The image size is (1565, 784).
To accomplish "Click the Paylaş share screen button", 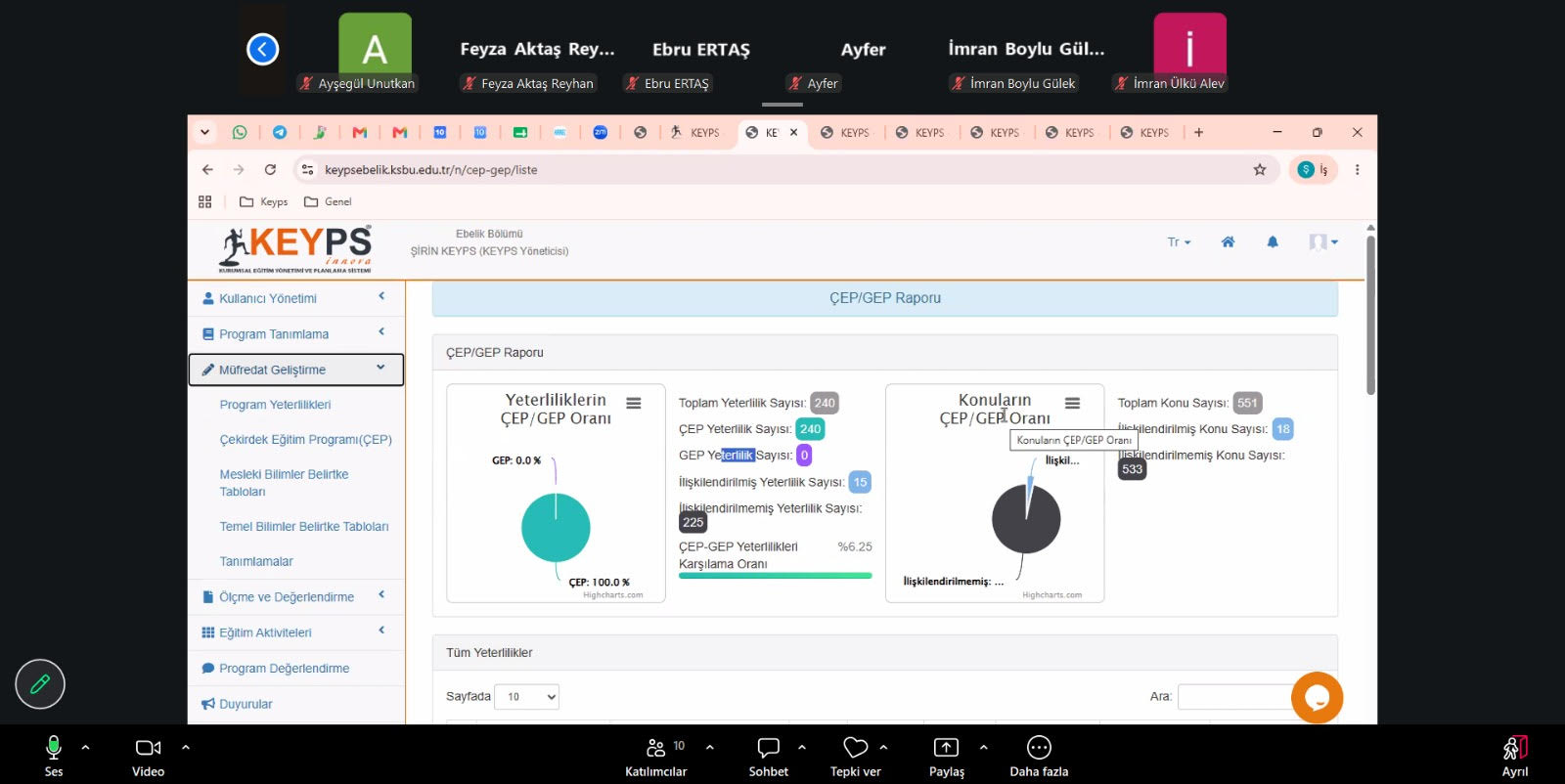I will (x=947, y=756).
